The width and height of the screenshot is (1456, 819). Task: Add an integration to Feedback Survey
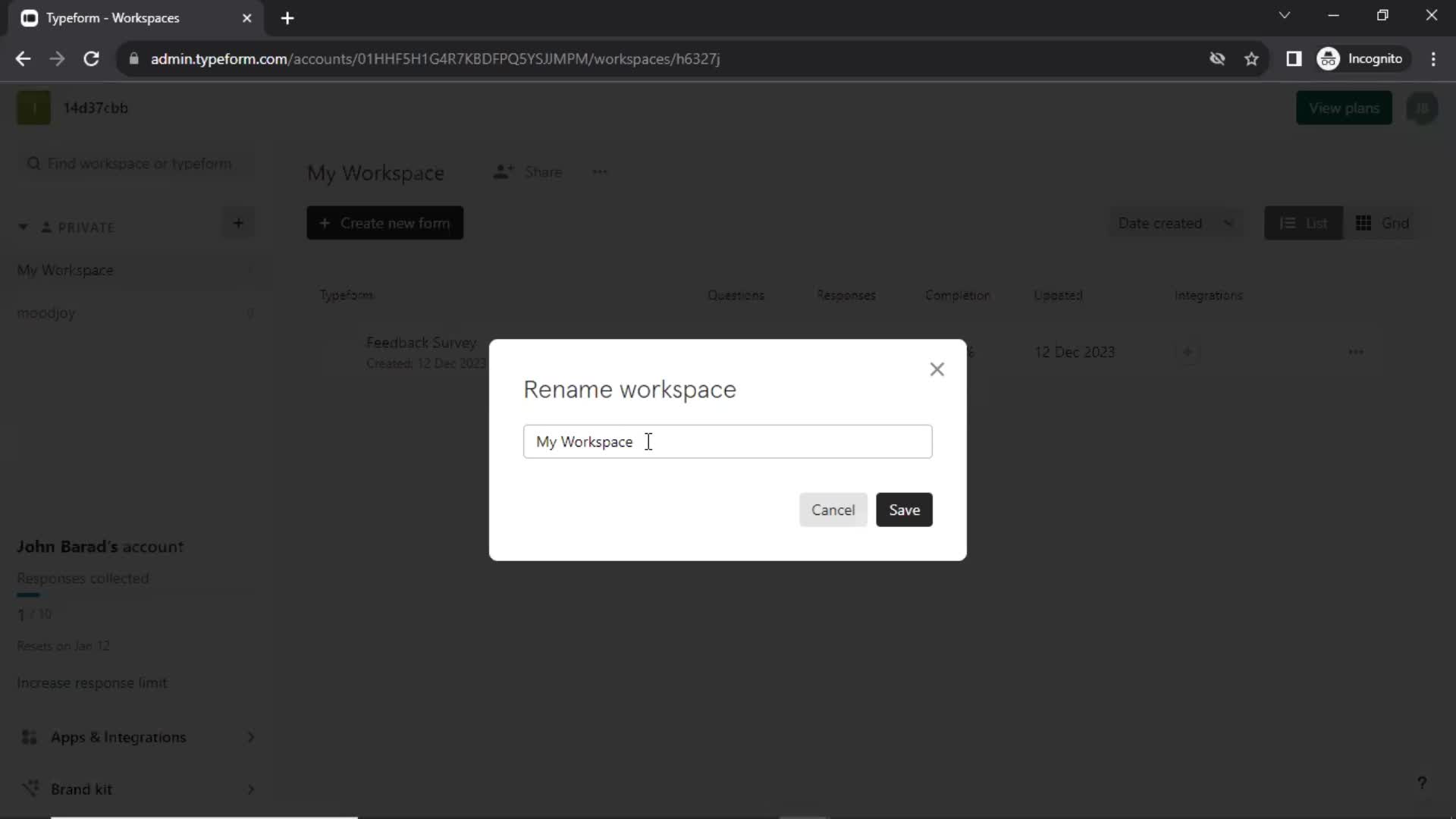[x=1188, y=352]
